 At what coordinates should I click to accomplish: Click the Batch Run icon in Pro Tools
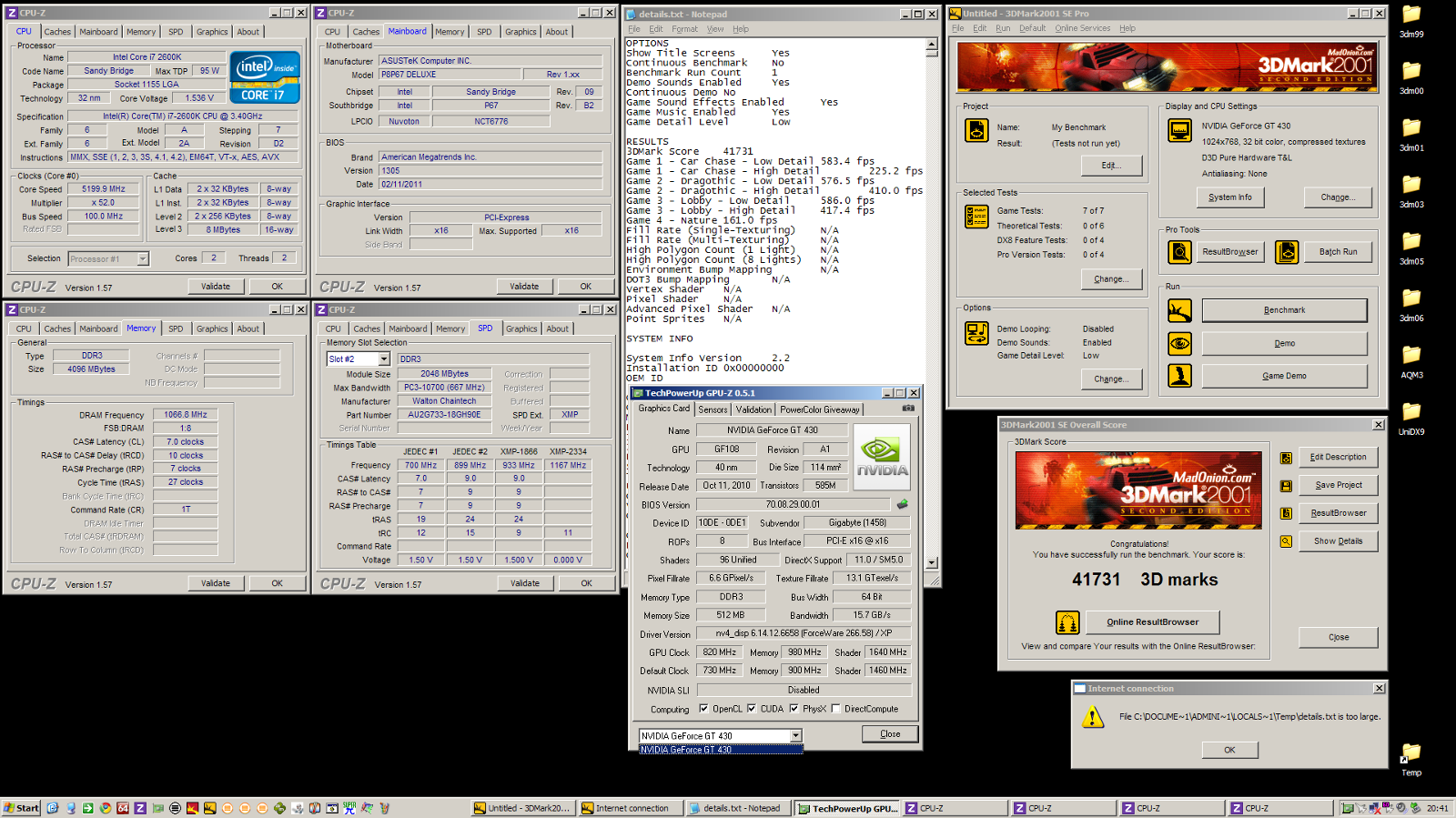point(1287,252)
